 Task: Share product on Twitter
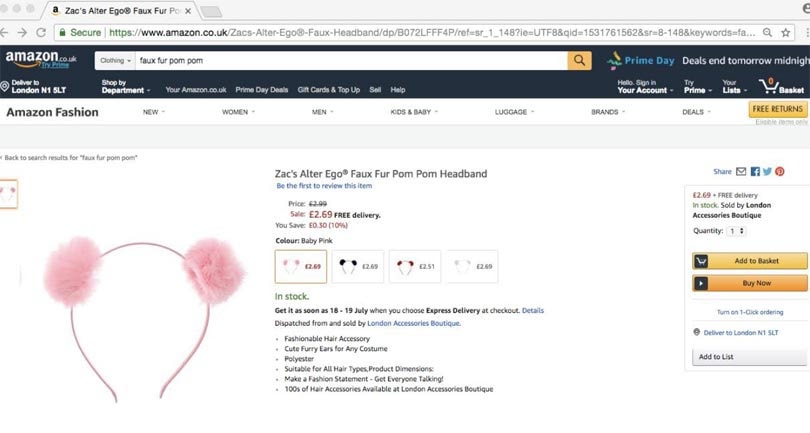[x=767, y=172]
